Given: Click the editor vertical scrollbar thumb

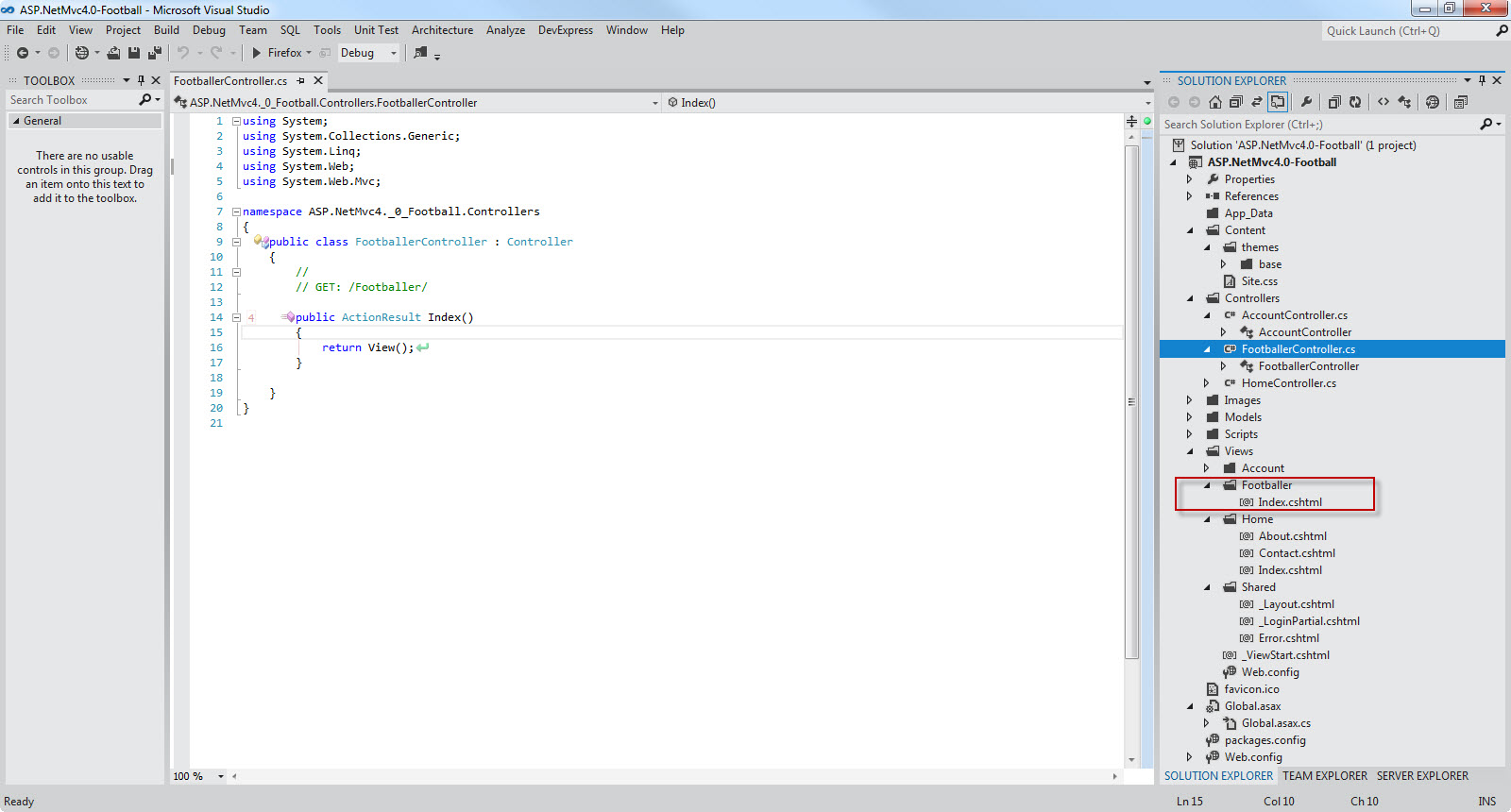Looking at the screenshot, I should click(1131, 401).
